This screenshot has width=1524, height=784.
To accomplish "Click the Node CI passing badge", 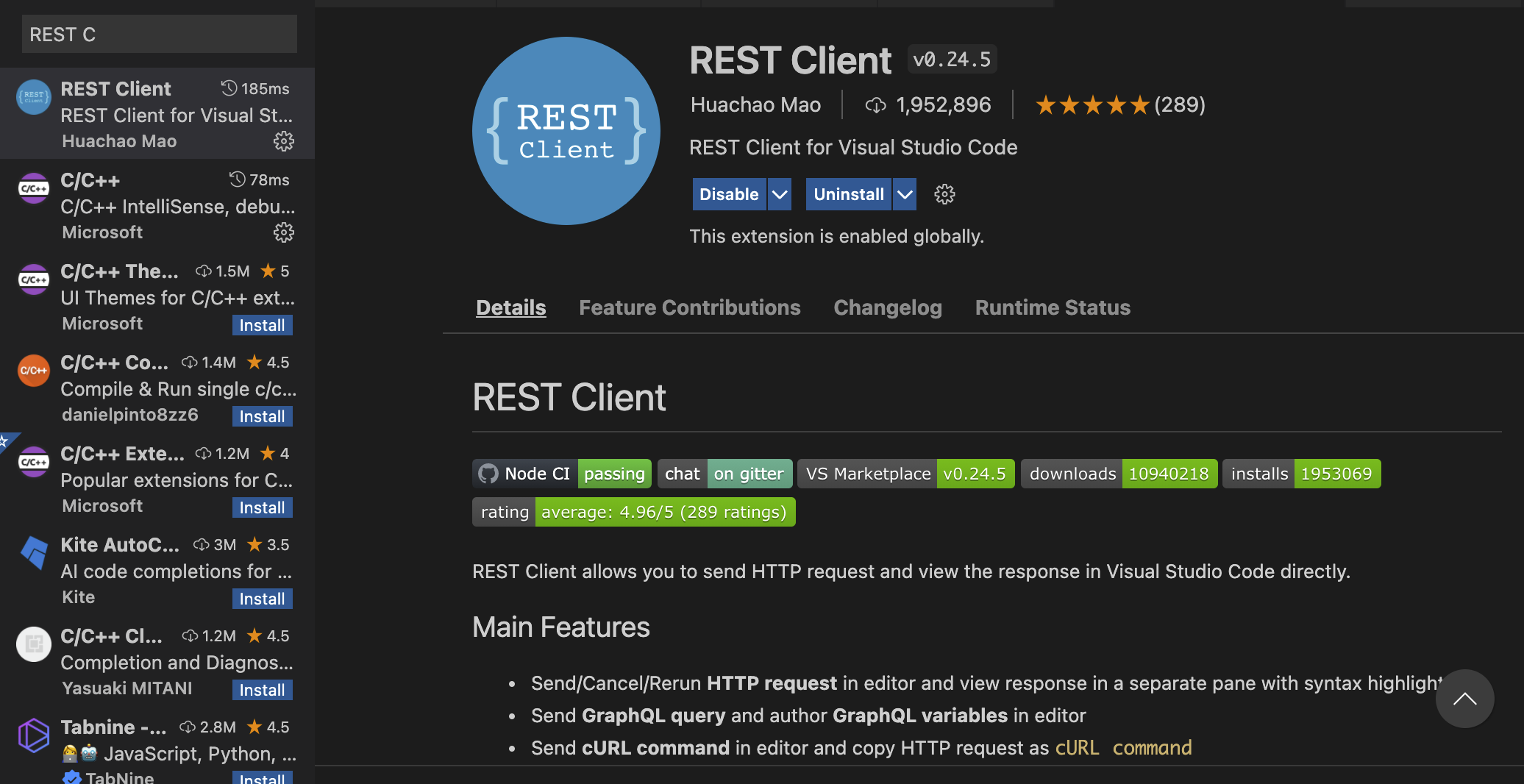I will (x=562, y=474).
